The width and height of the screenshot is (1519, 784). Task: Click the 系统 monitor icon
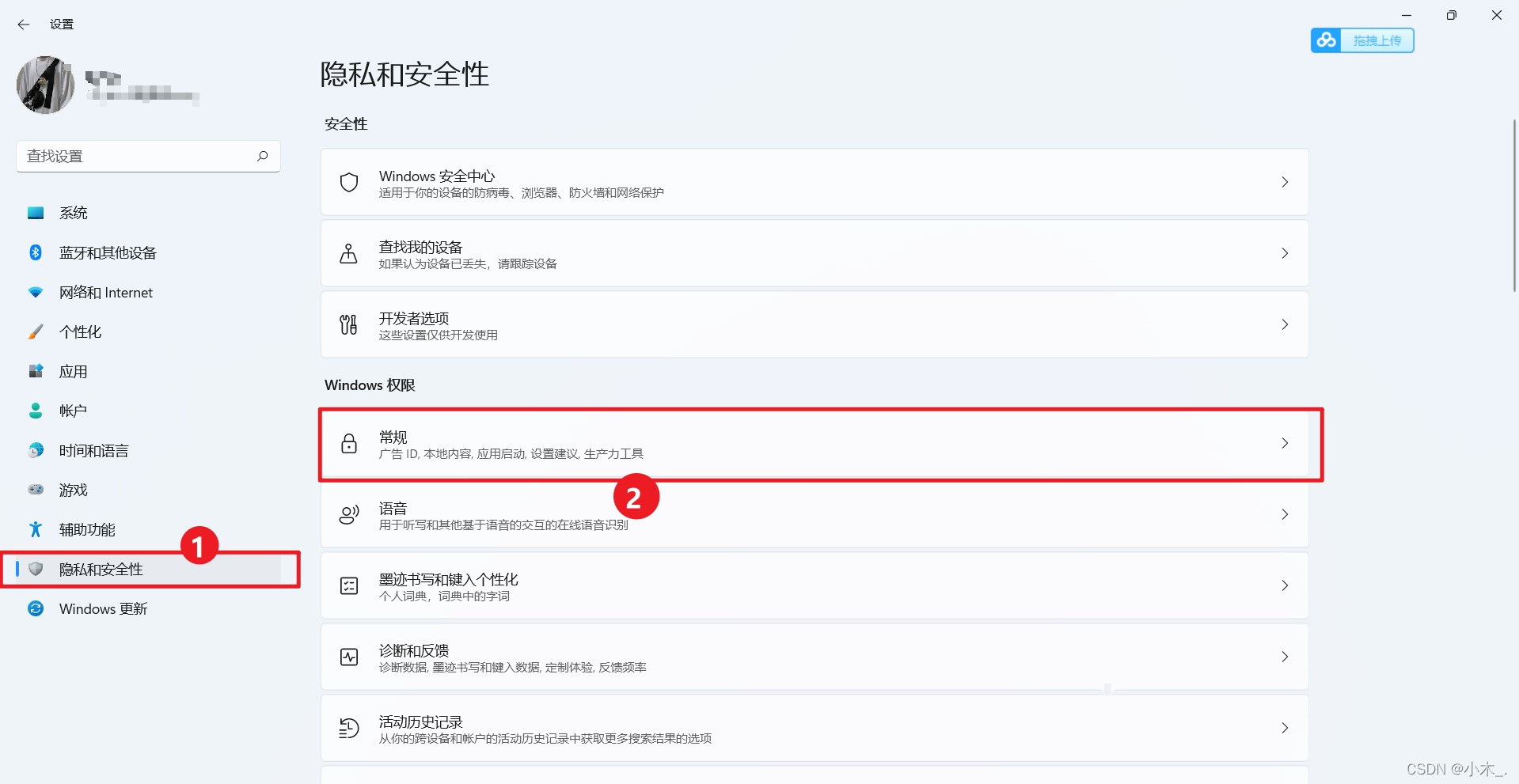pyautogui.click(x=36, y=213)
